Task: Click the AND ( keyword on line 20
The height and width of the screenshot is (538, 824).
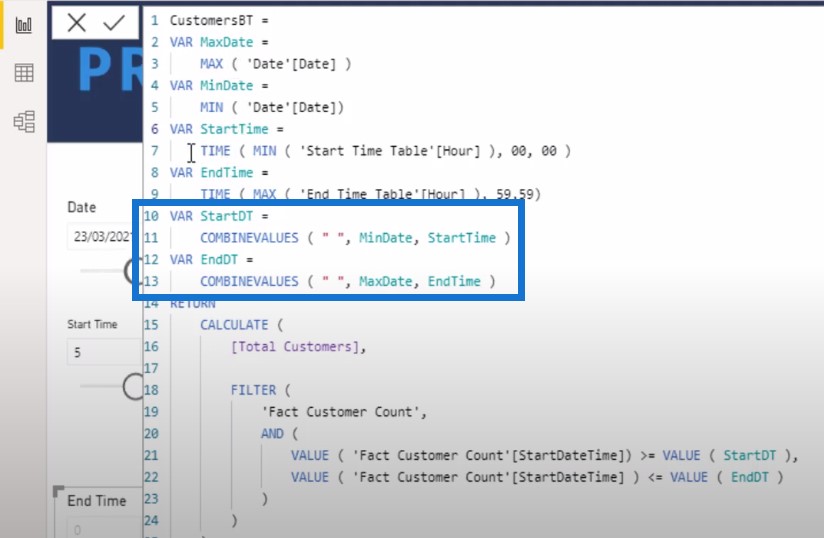Action: point(279,433)
